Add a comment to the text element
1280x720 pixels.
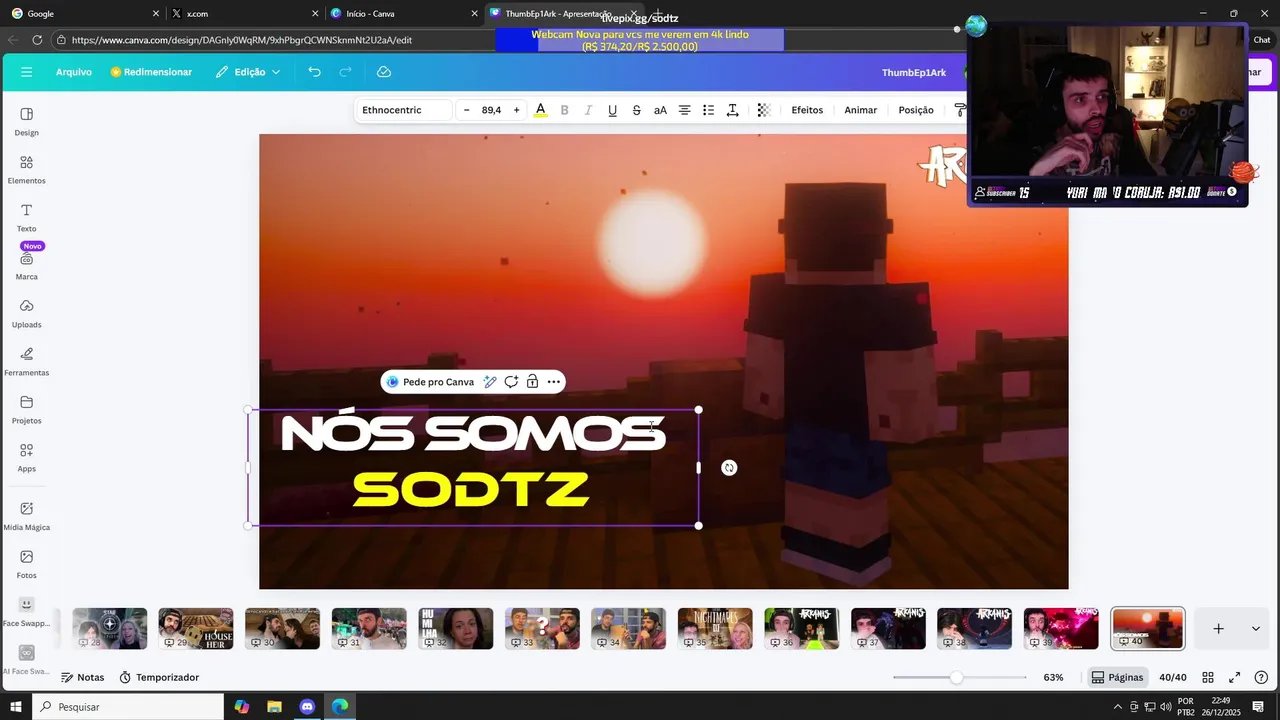511,382
